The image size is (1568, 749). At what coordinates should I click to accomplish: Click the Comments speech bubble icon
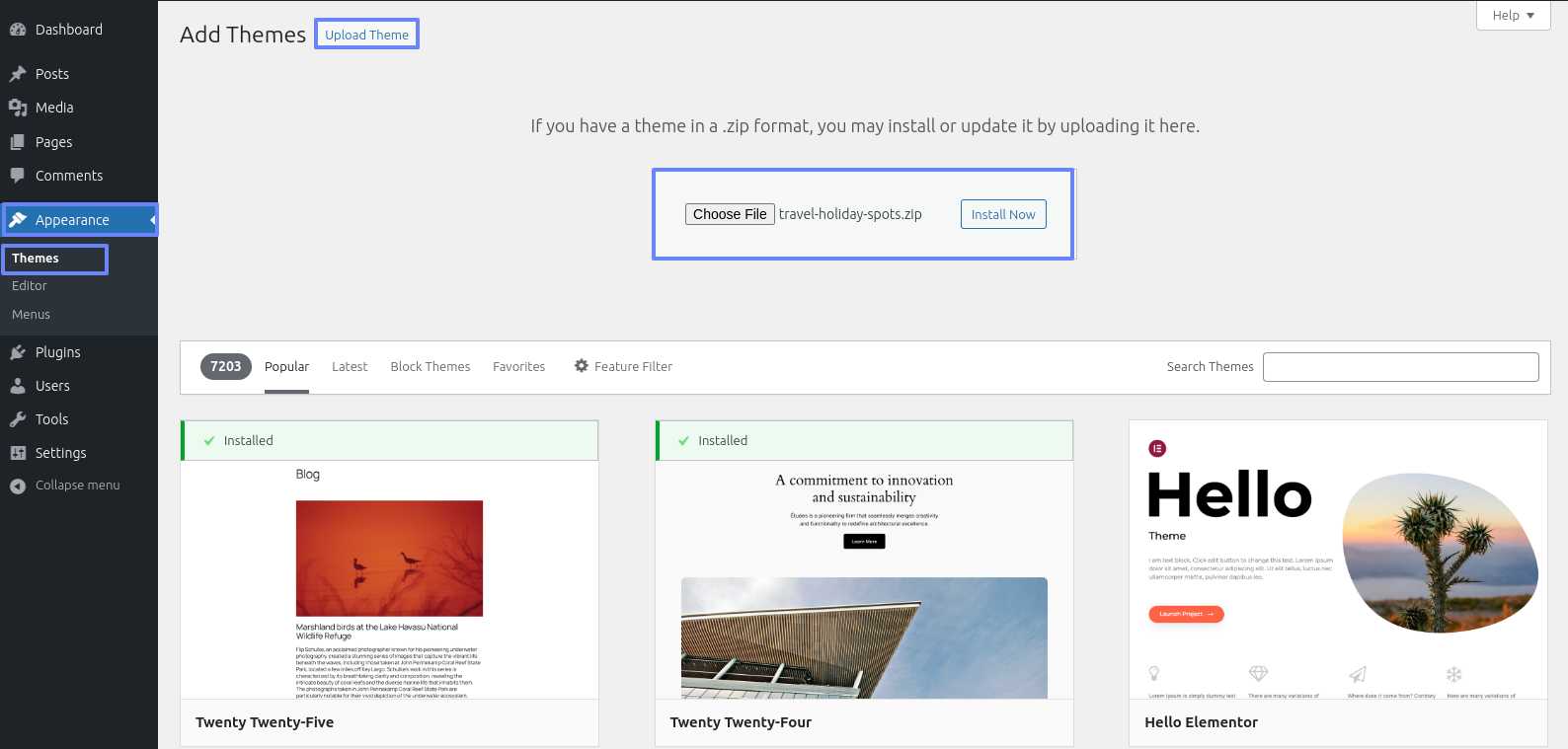pos(18,176)
